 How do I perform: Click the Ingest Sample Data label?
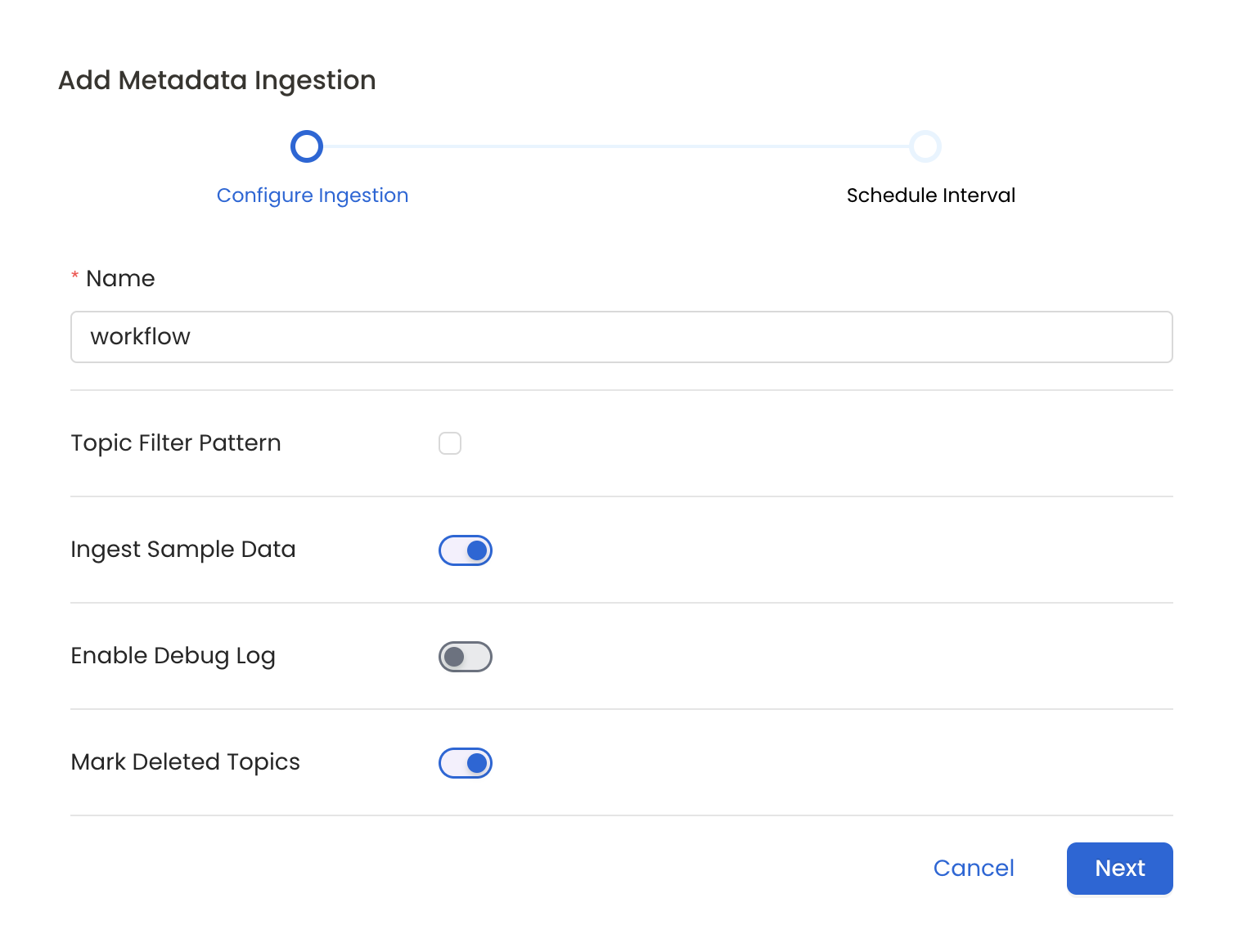click(182, 550)
